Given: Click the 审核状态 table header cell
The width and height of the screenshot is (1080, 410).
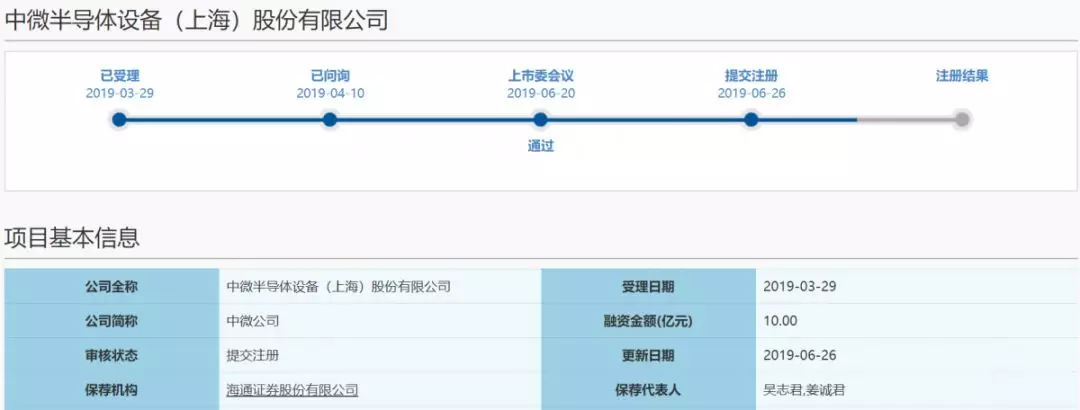Looking at the screenshot, I should [112, 356].
